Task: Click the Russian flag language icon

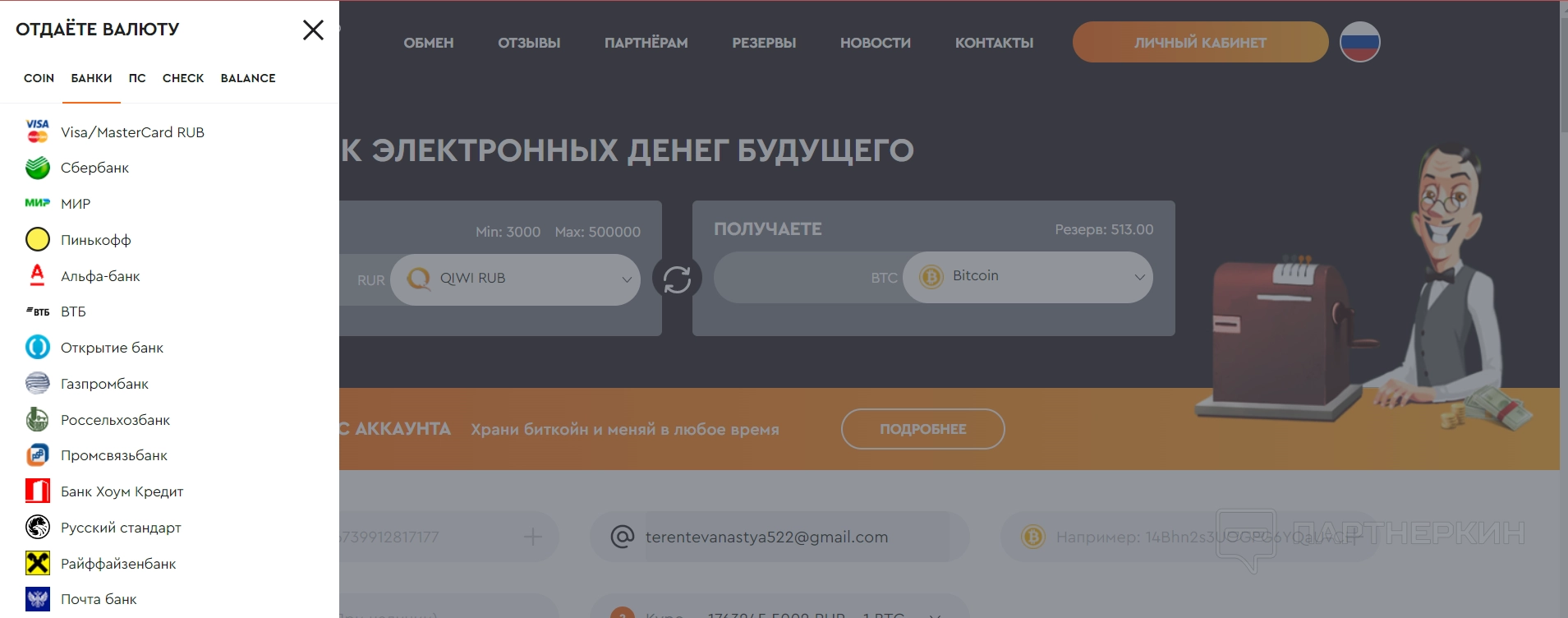Action: tap(1360, 42)
